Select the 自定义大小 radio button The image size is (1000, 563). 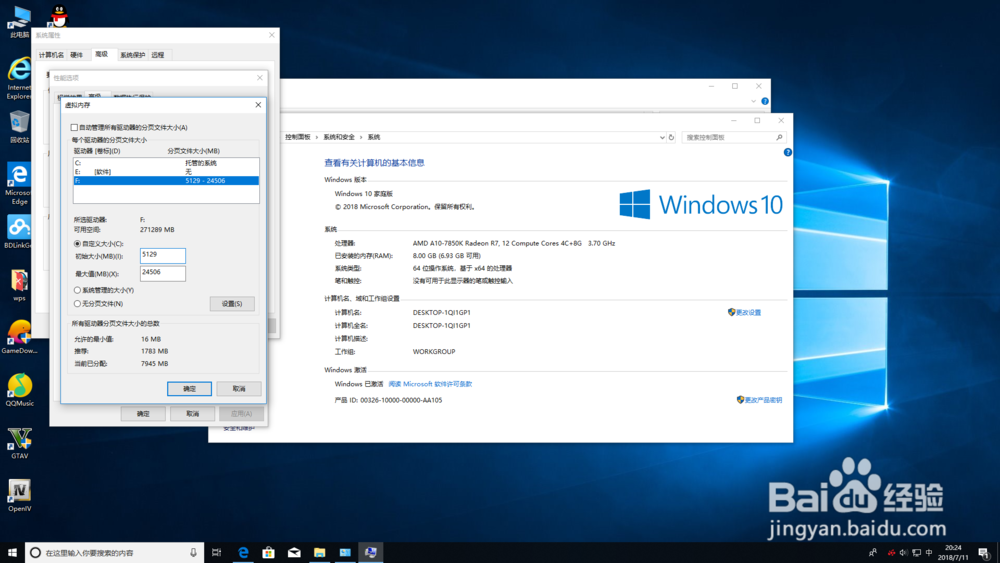(77, 244)
